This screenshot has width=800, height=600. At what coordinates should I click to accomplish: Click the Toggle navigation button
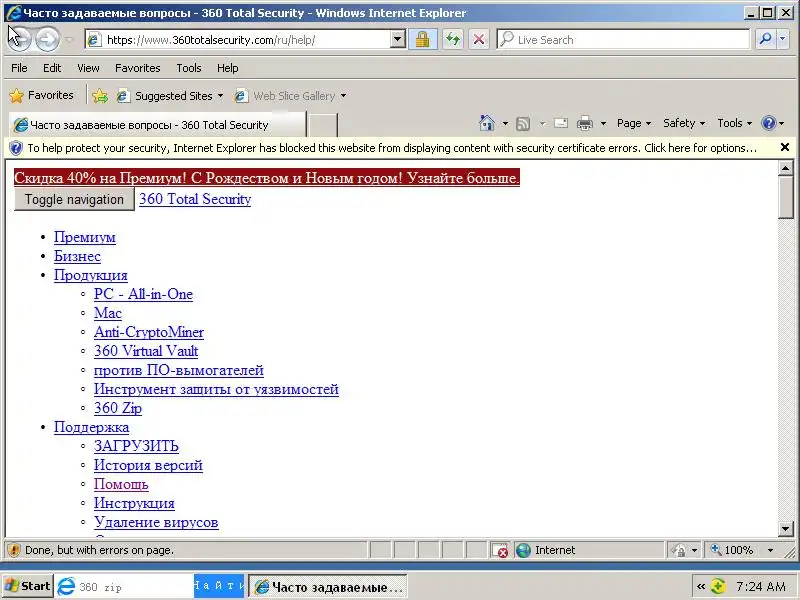point(74,199)
